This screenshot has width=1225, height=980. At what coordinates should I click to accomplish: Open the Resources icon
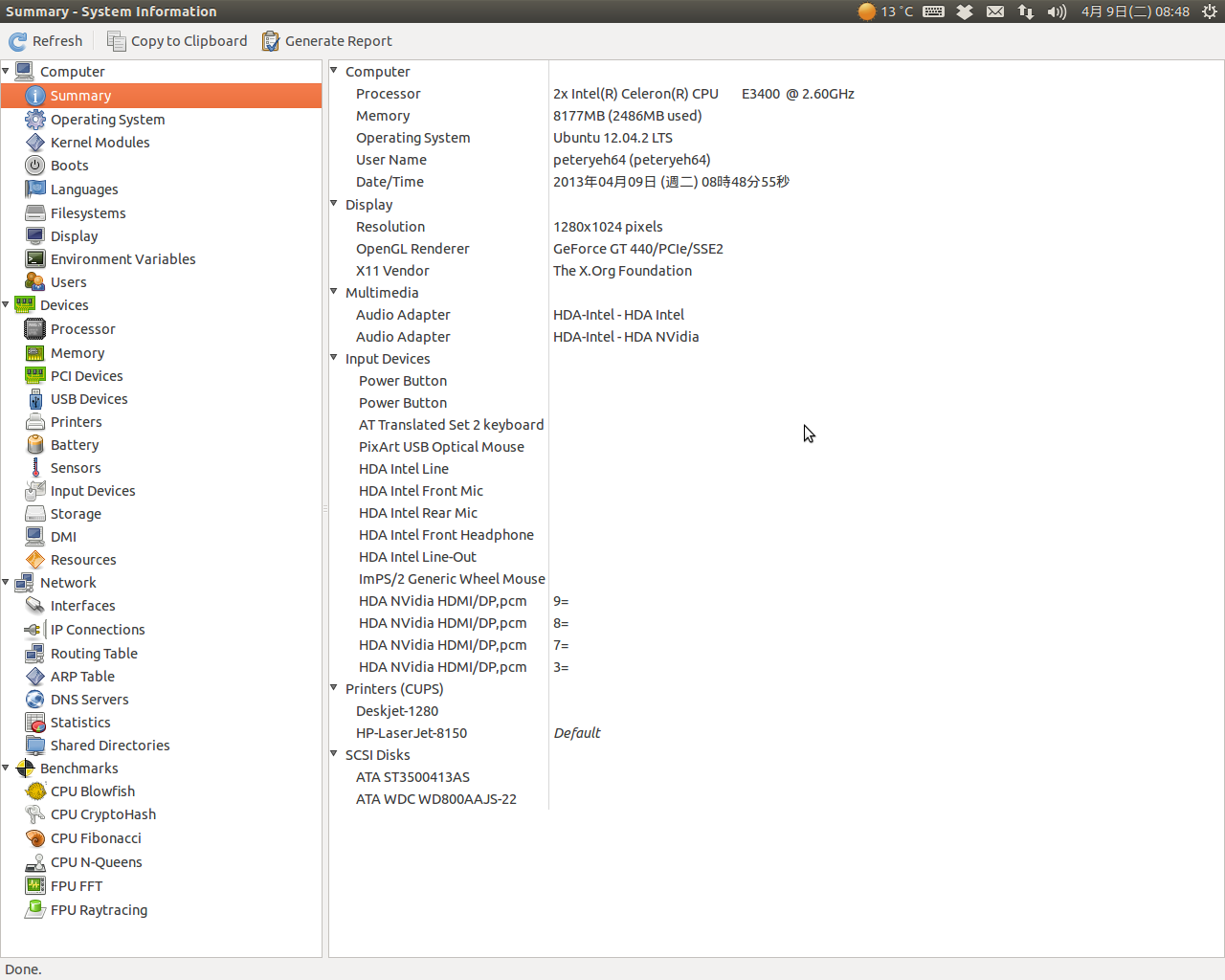(35, 560)
